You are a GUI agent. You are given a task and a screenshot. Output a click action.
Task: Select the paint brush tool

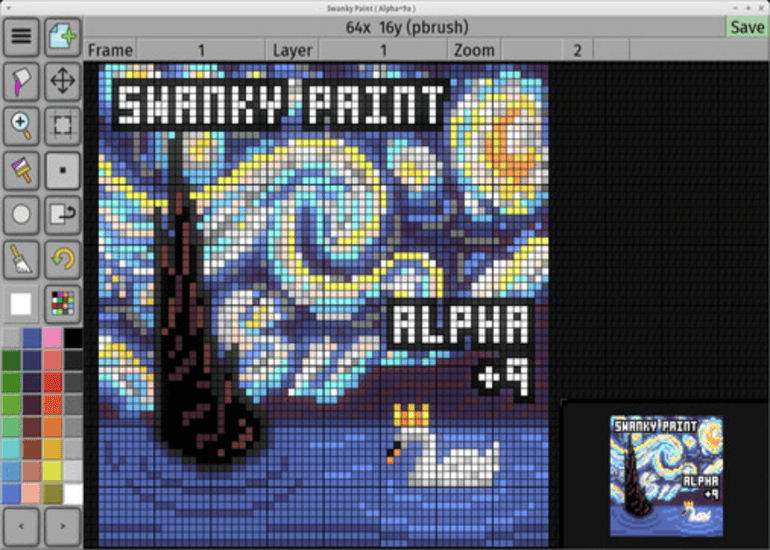(x=21, y=170)
